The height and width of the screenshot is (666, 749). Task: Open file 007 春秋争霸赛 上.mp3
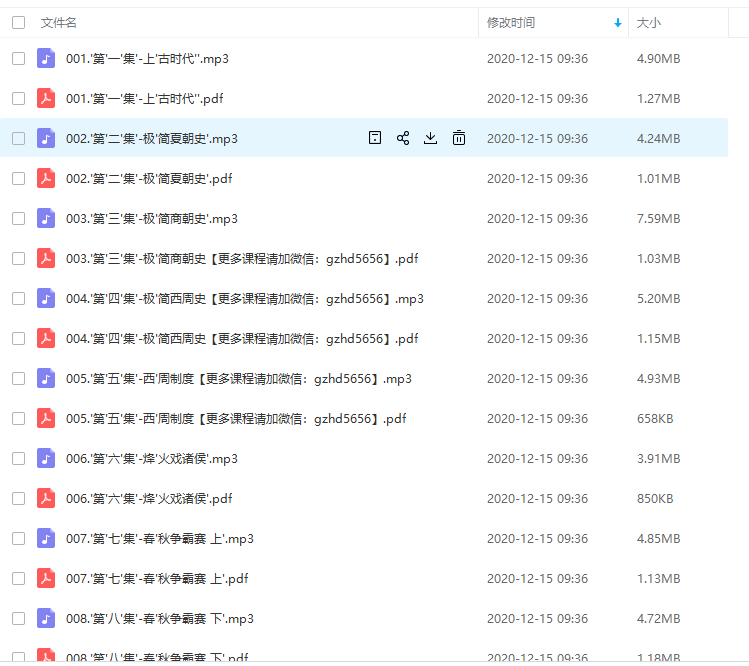(x=159, y=538)
